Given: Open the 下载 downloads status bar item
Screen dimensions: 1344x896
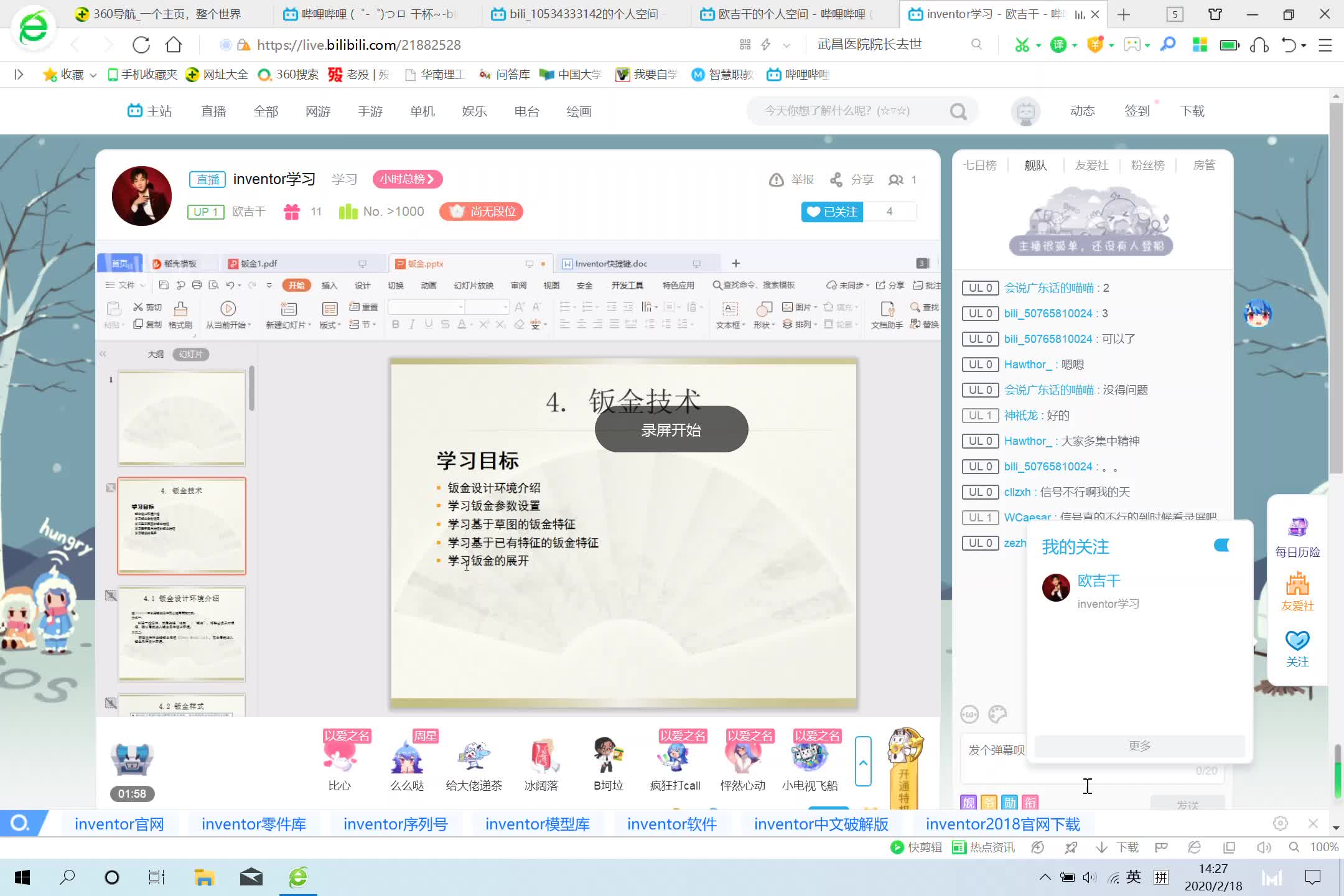Looking at the screenshot, I should (1118, 847).
